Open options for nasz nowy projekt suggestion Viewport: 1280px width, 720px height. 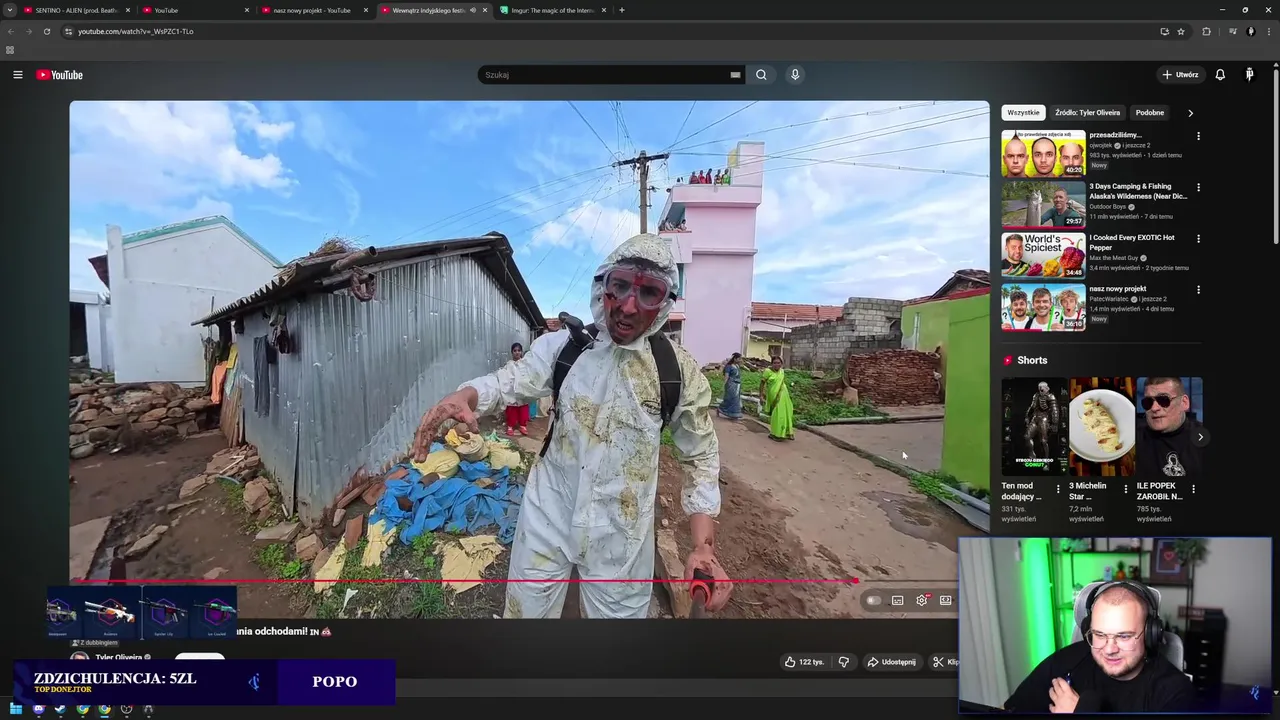point(1198,290)
